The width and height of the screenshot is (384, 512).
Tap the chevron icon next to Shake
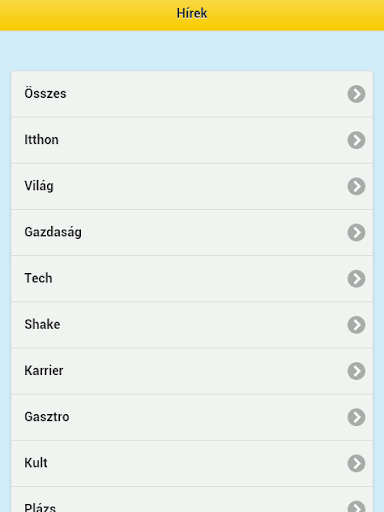click(356, 325)
